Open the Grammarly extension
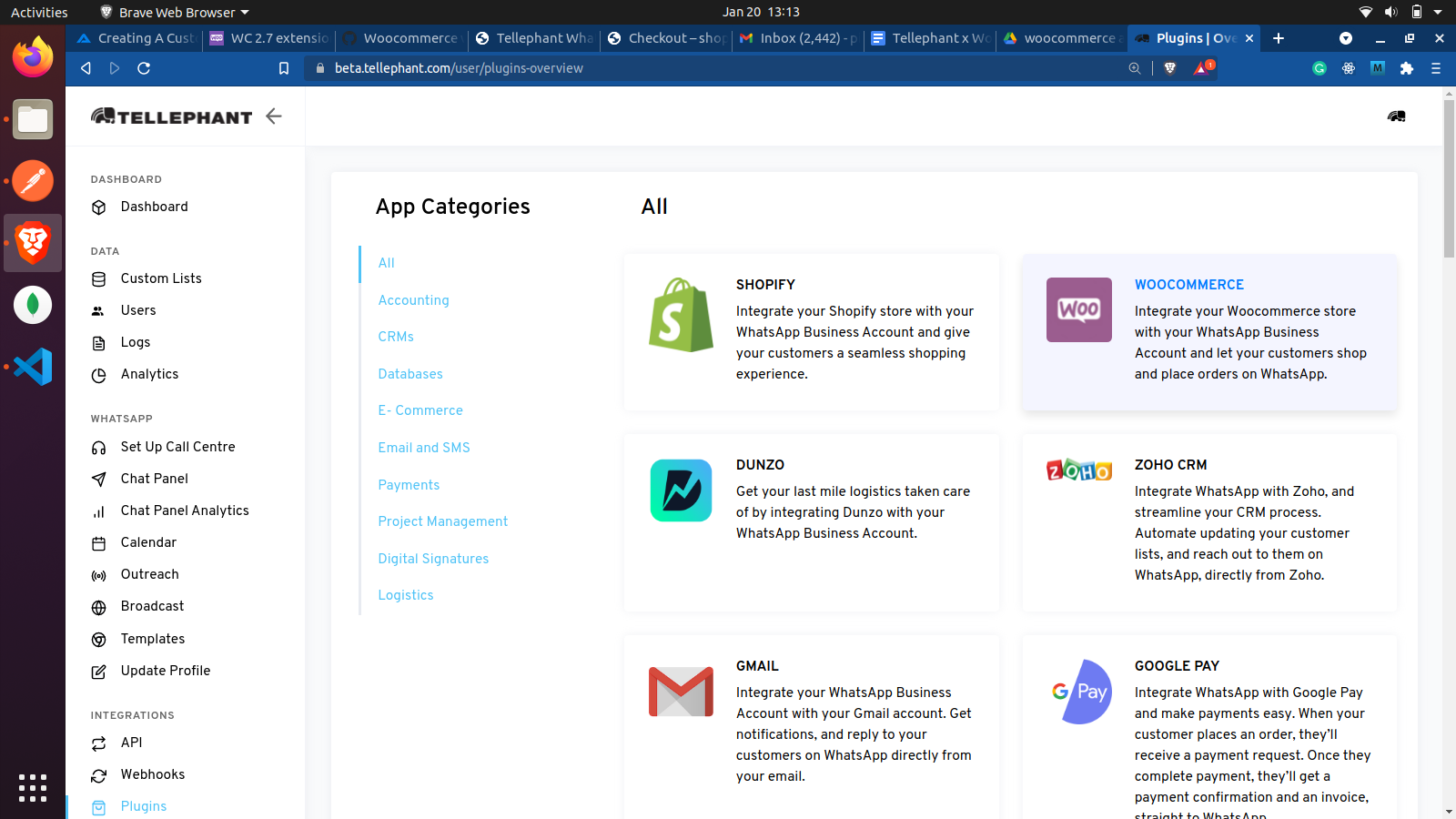Screen dimensions: 1456x819 (x=1319, y=68)
